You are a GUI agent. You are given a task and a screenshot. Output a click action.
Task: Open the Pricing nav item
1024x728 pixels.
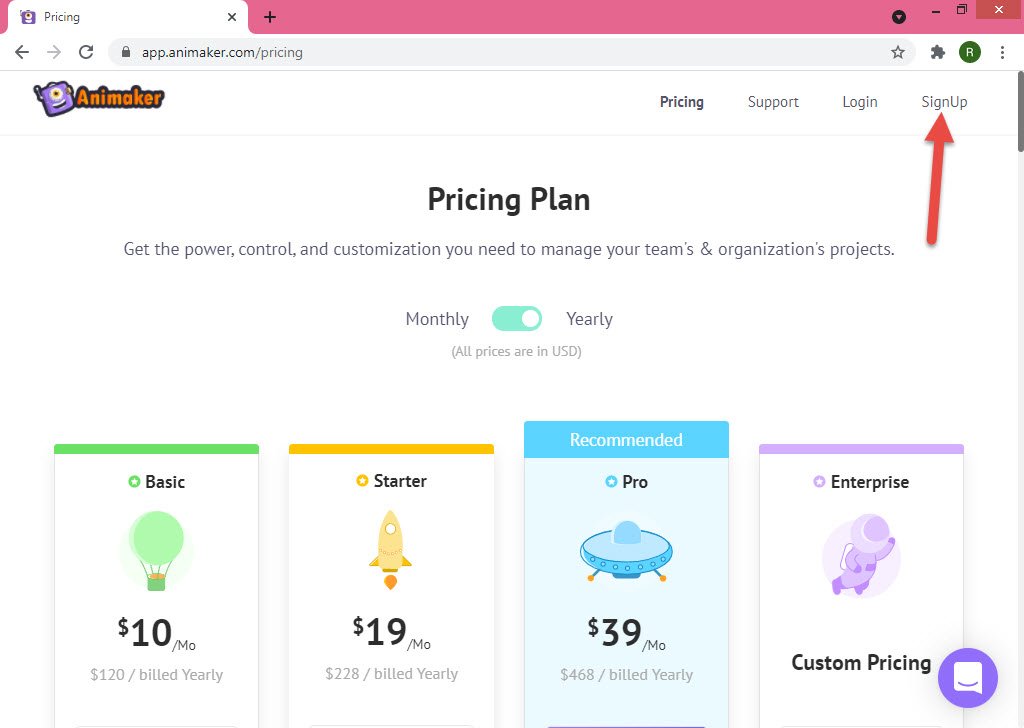pos(681,102)
